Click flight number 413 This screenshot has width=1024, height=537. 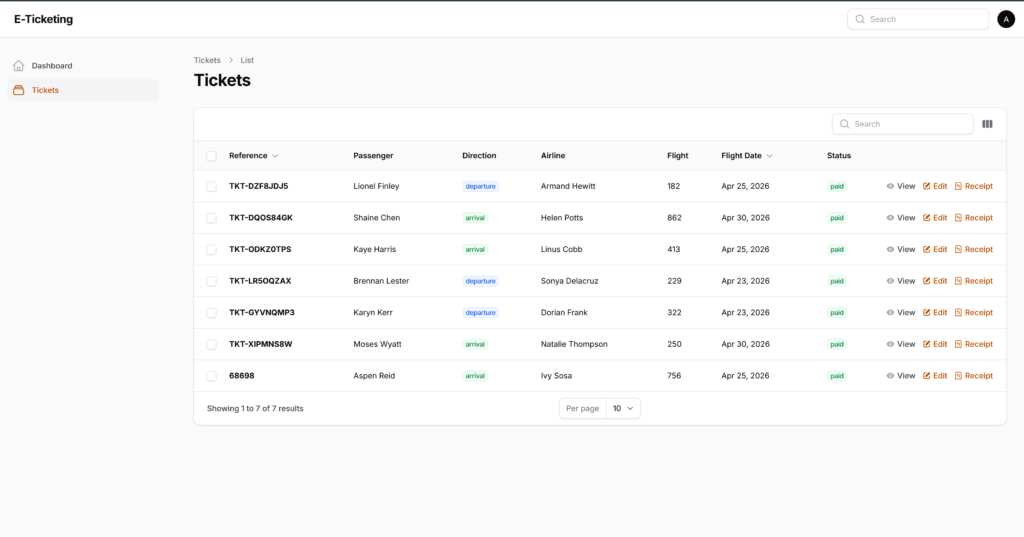click(674, 250)
